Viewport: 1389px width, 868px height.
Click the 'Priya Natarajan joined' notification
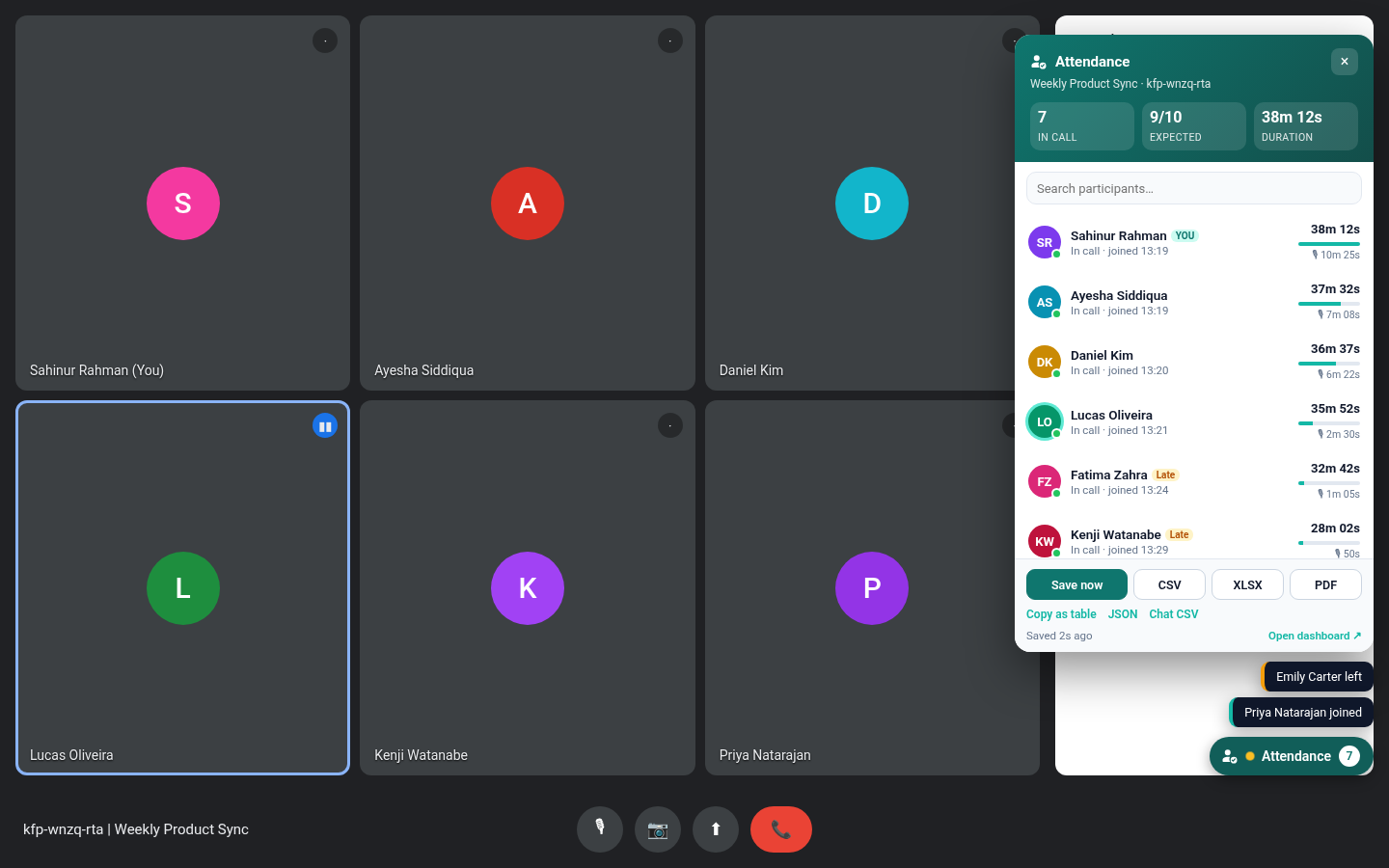pyautogui.click(x=1302, y=713)
